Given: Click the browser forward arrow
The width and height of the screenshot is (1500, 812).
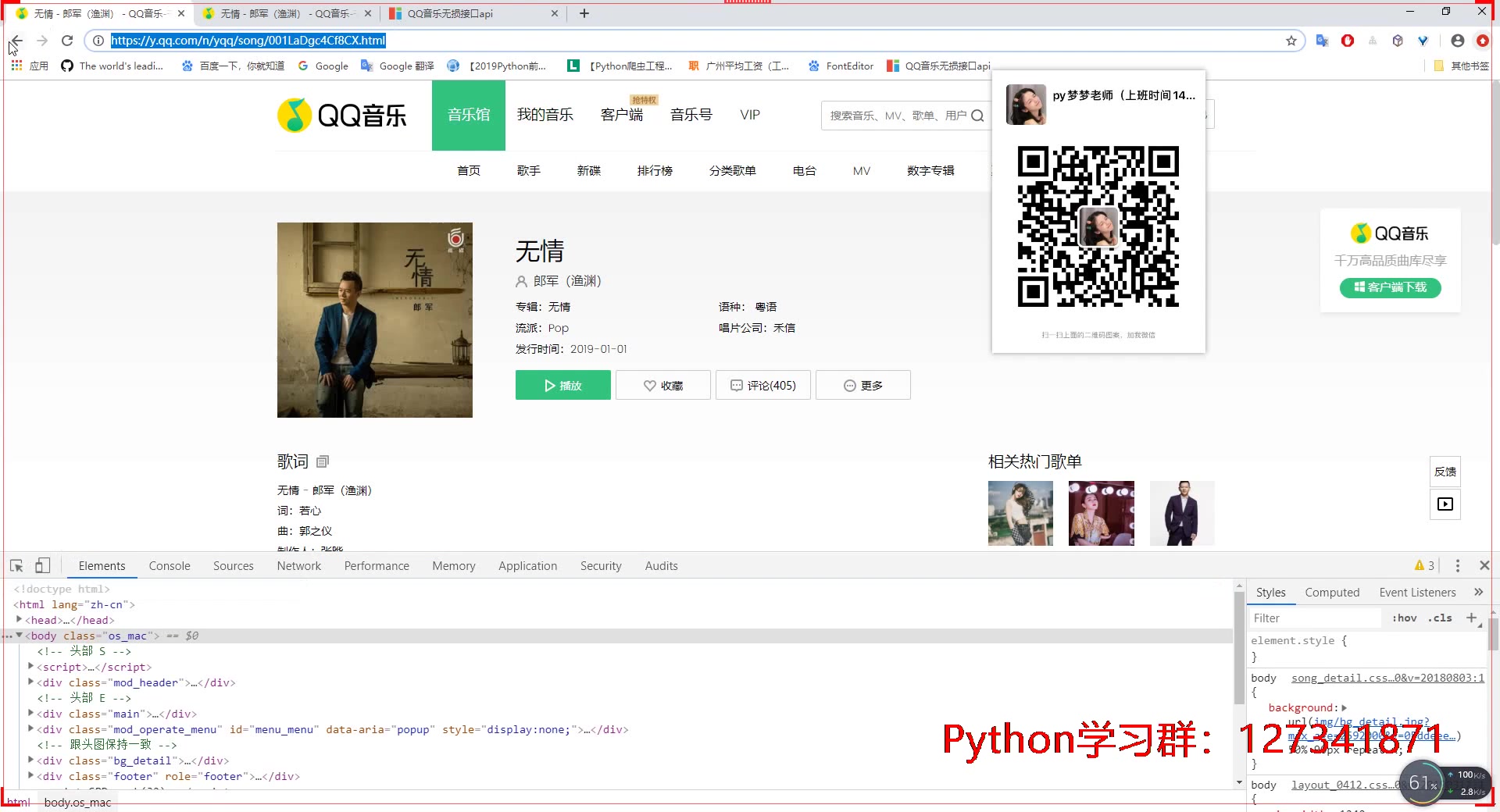Looking at the screenshot, I should coord(42,41).
